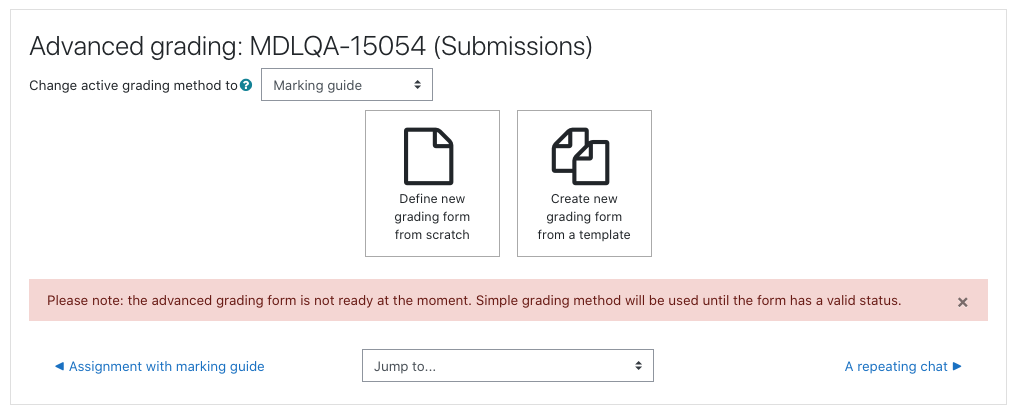The image size is (1015, 410).
Task: Click right arrow after A repeating chat
Action: pyautogui.click(x=957, y=367)
